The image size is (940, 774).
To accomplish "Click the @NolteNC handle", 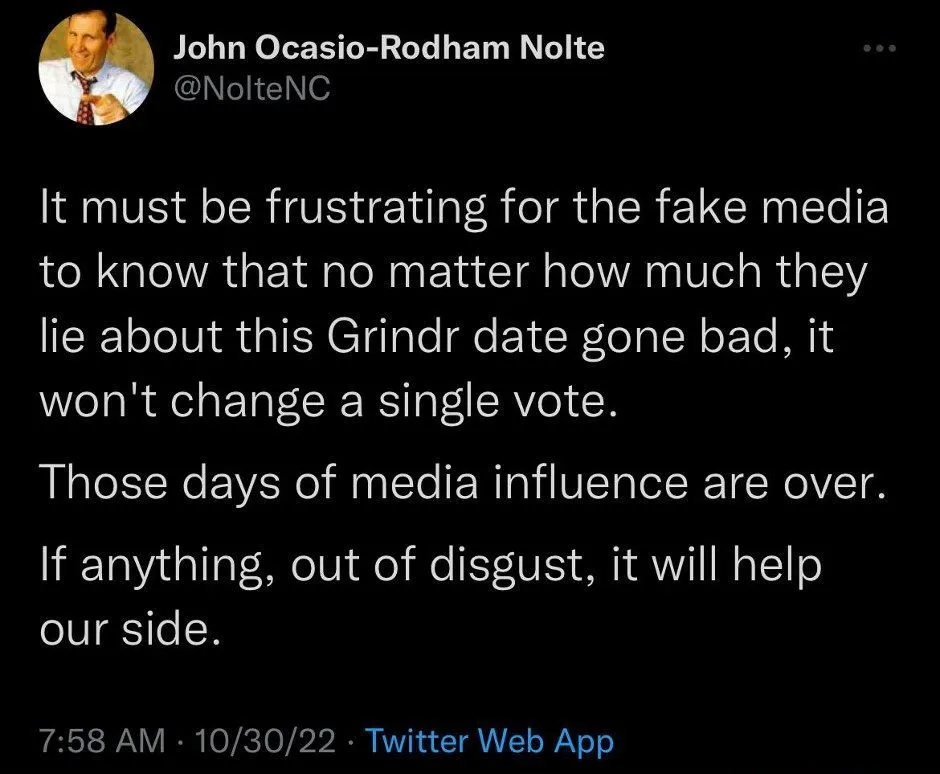I will pos(252,90).
